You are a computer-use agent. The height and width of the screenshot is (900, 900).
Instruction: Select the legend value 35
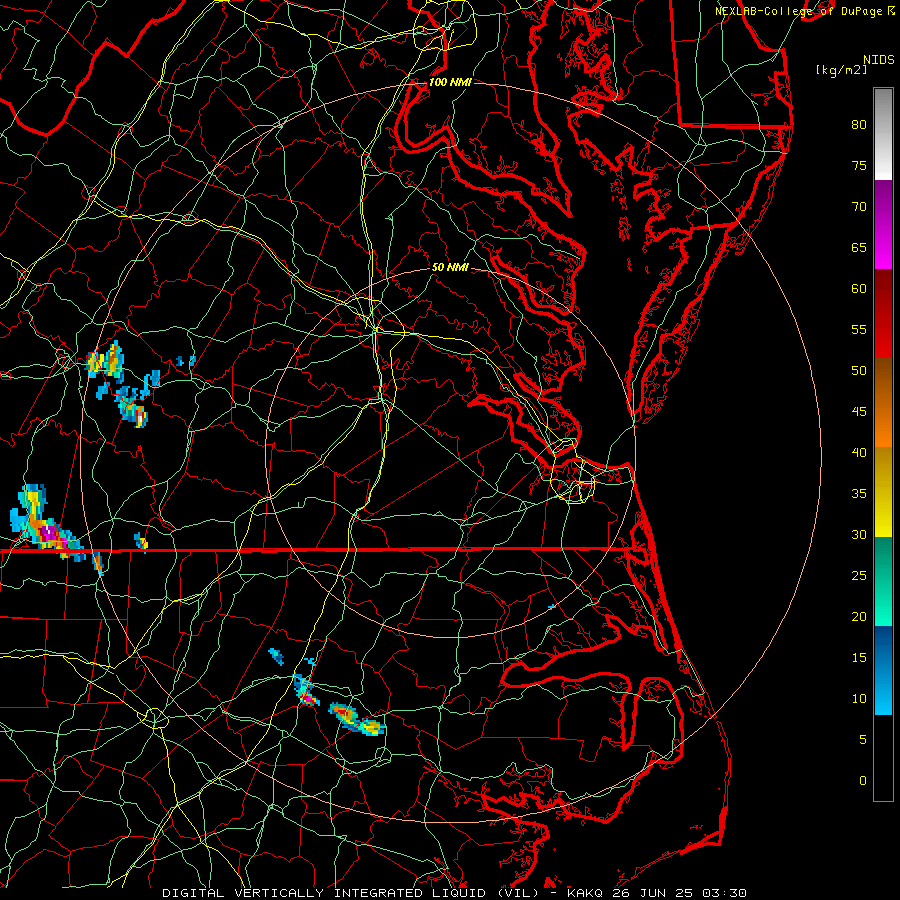(859, 494)
